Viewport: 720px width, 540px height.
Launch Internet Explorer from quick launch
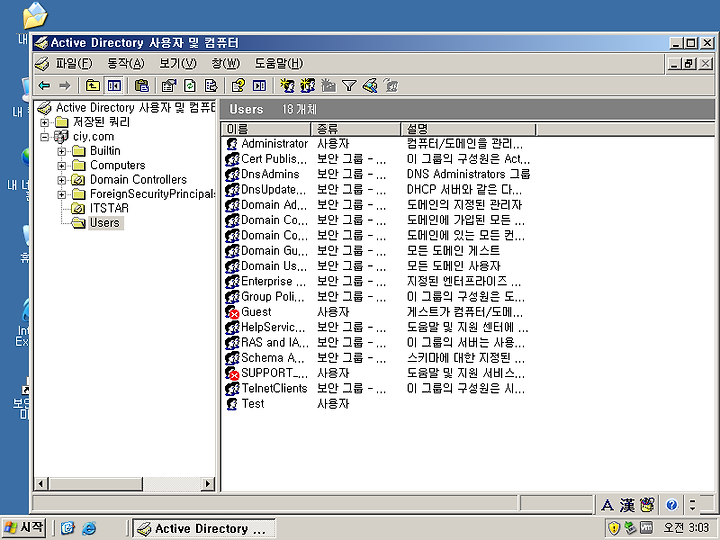click(89, 529)
